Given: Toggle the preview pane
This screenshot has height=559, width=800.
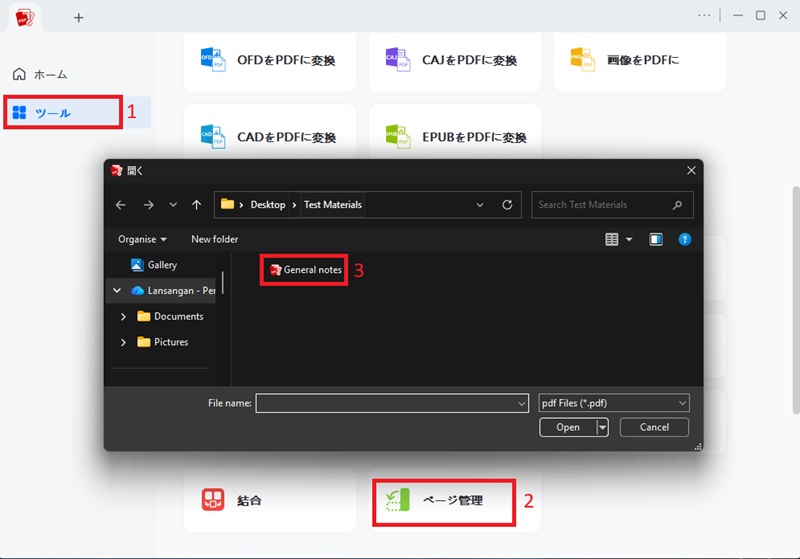Looking at the screenshot, I should tap(656, 239).
